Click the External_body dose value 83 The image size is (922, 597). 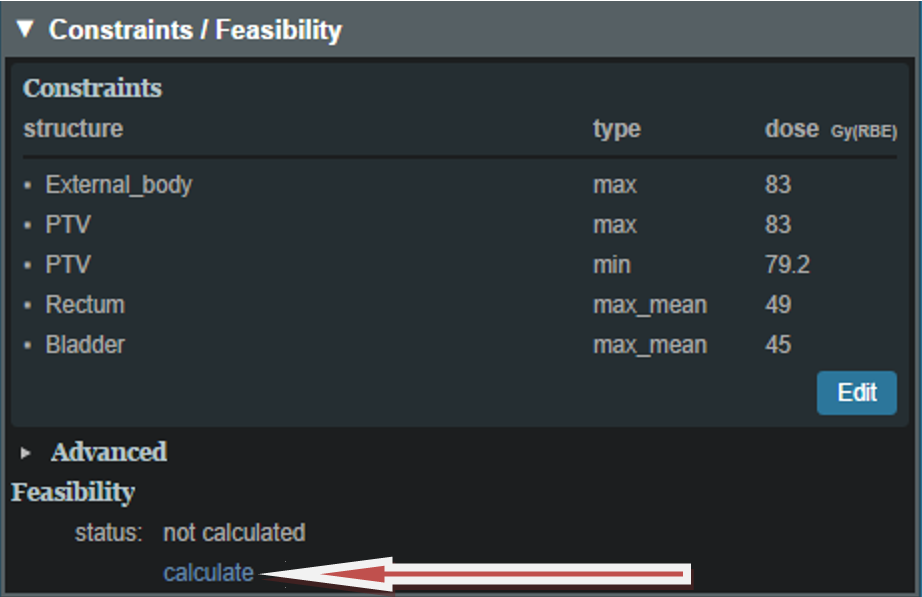point(778,185)
